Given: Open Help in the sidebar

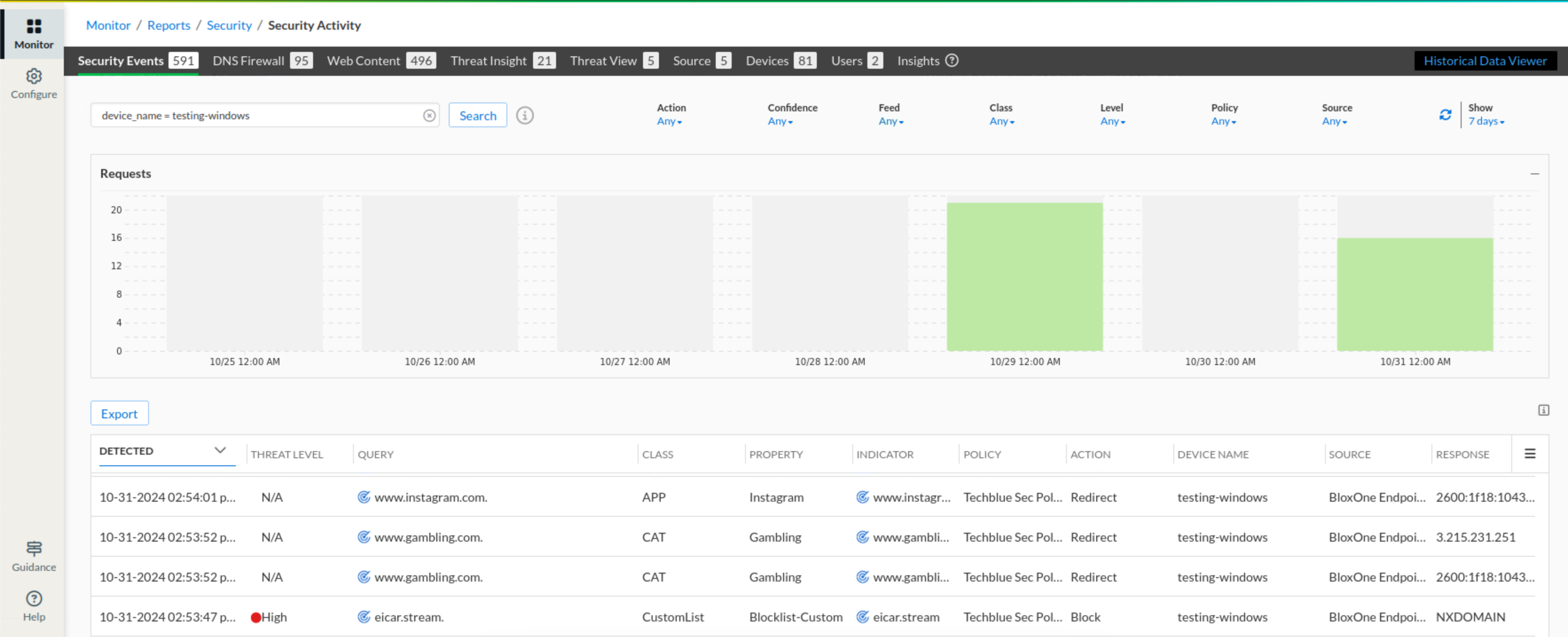Looking at the screenshot, I should tap(33, 606).
